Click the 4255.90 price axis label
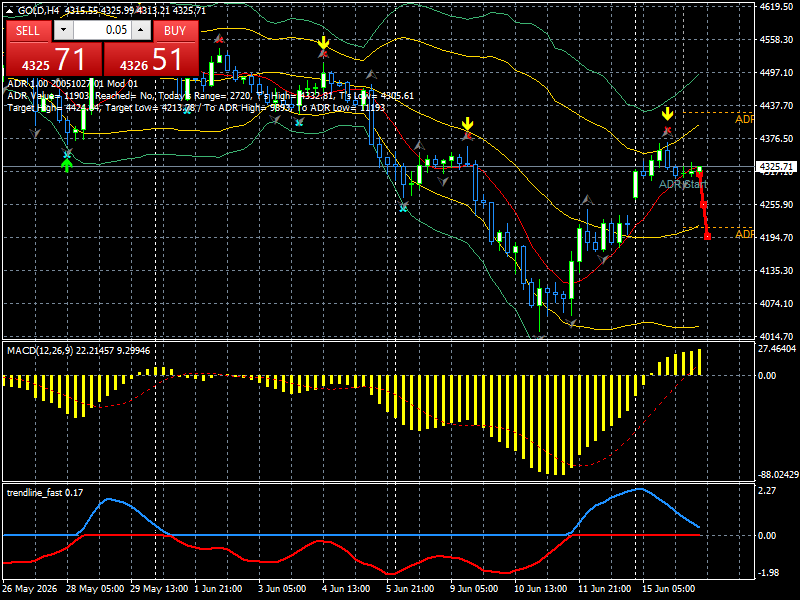Screen dimensions: 800x600 click(776, 205)
